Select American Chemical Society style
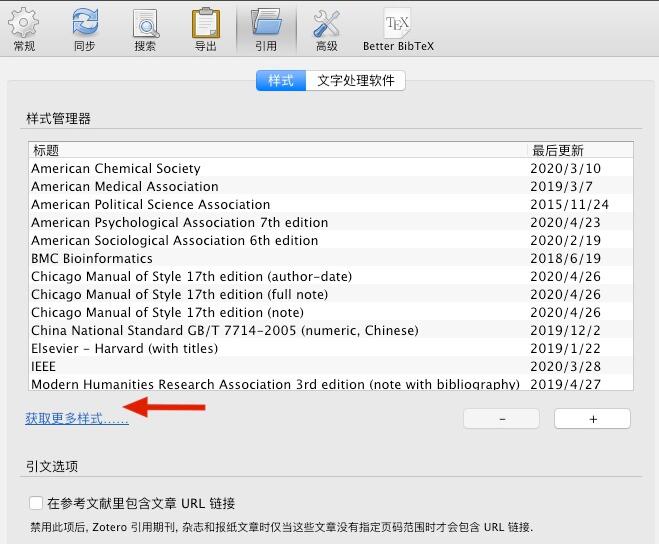Image resolution: width=659 pixels, height=544 pixels. (331, 168)
